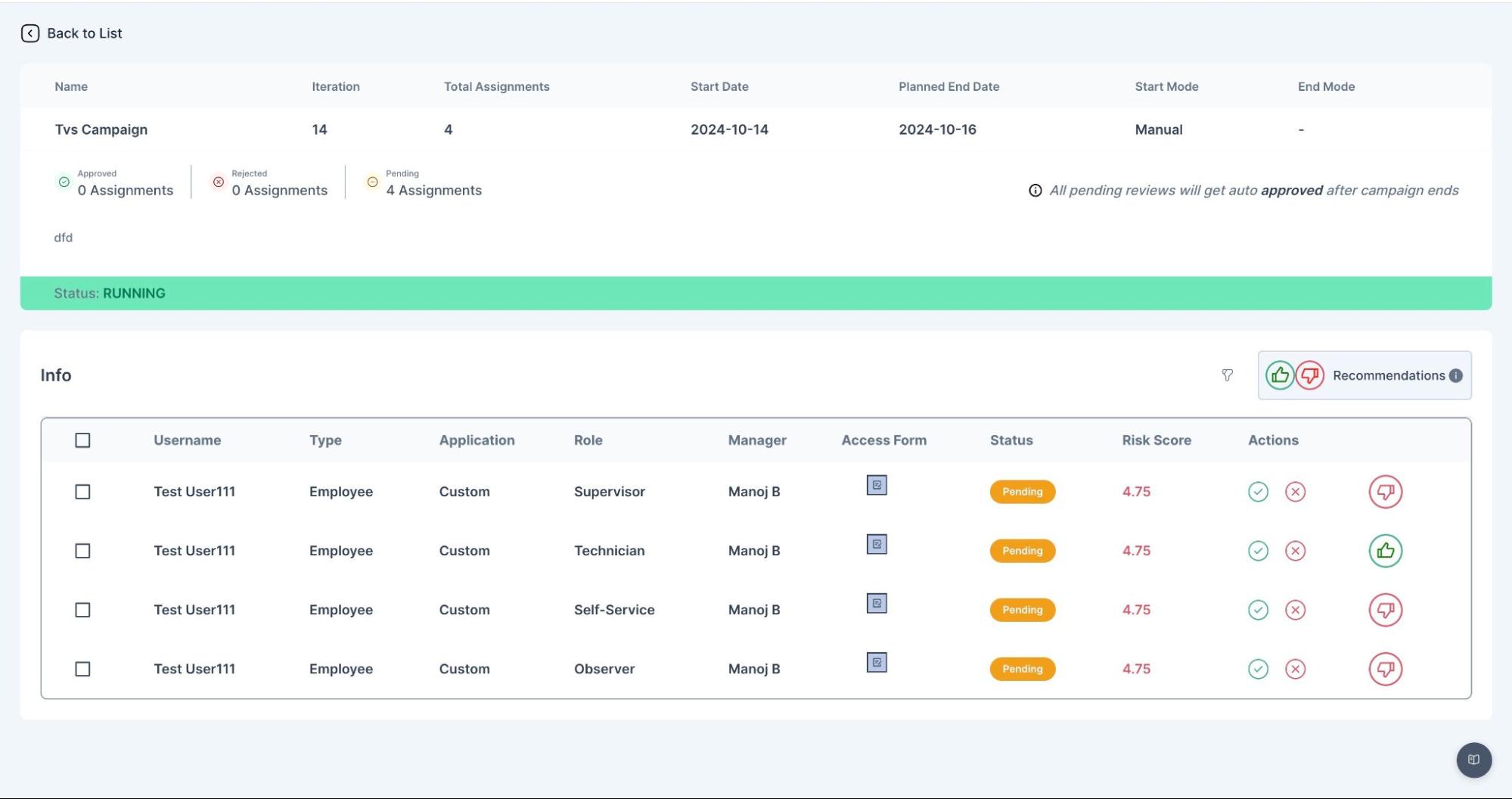This screenshot has height=799, width=1512.
Task: Click Recommendations info icon
Action: (1455, 375)
